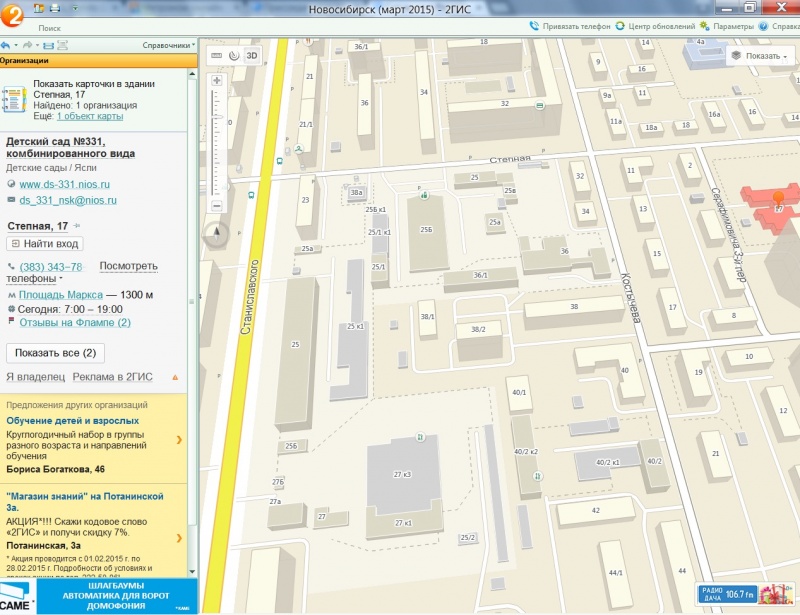Open the Показать layers dropdown on the map
Viewport: 800px width, 615px height.
pos(759,56)
